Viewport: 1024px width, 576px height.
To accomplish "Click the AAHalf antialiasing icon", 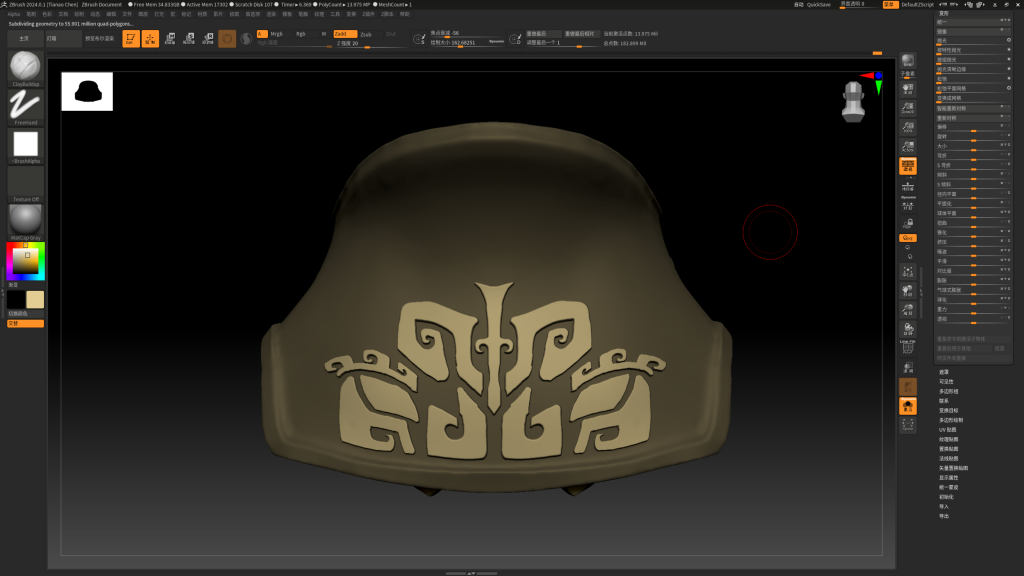I will click(908, 146).
